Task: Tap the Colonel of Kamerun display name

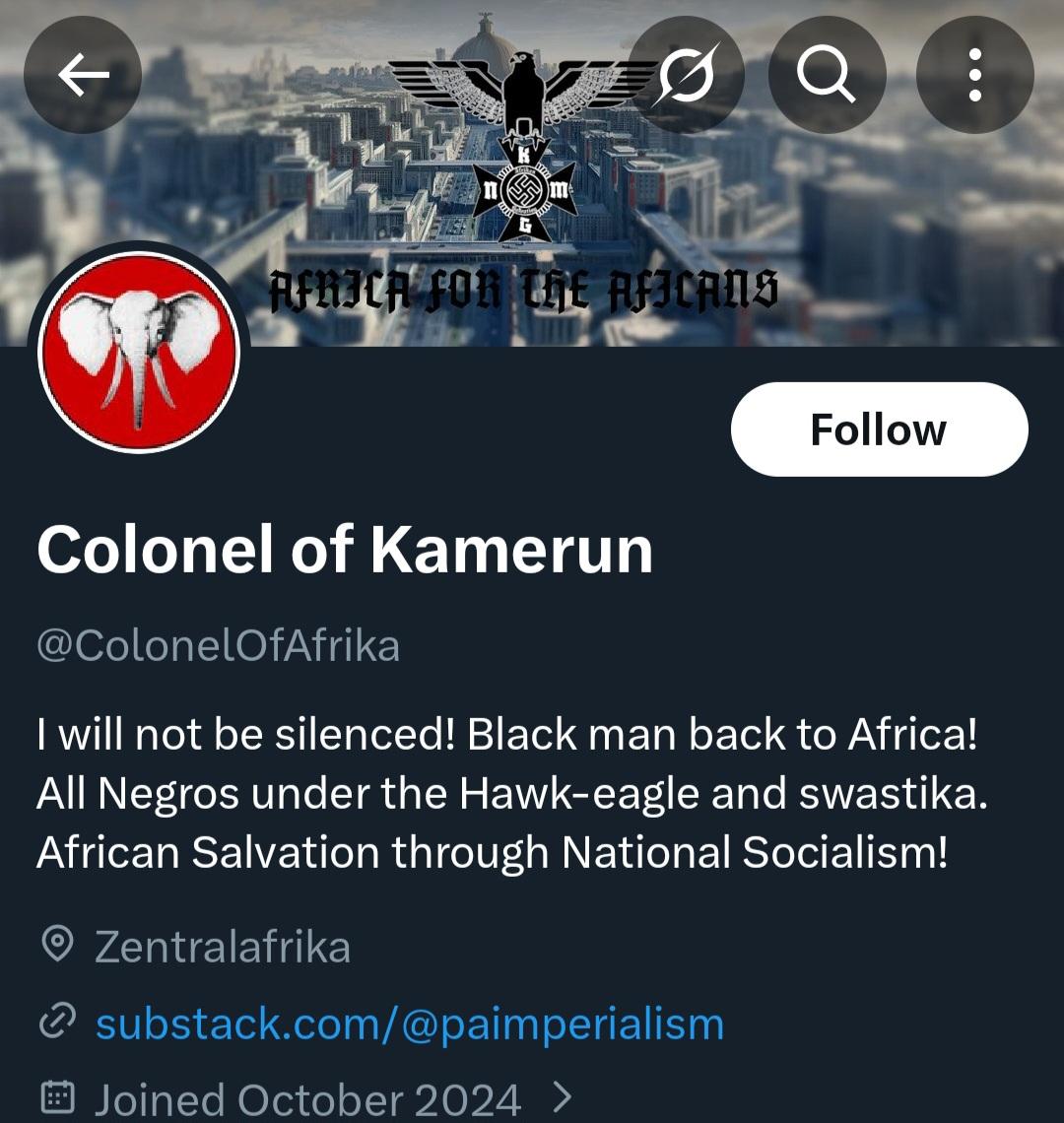Action: 345,550
